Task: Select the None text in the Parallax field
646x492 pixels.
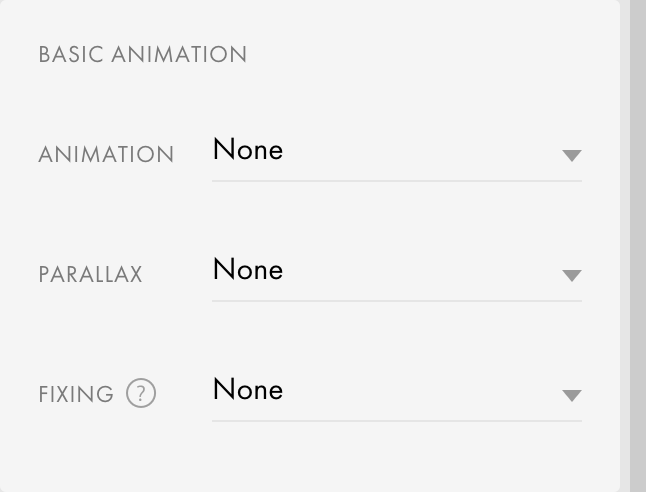Action: (248, 270)
